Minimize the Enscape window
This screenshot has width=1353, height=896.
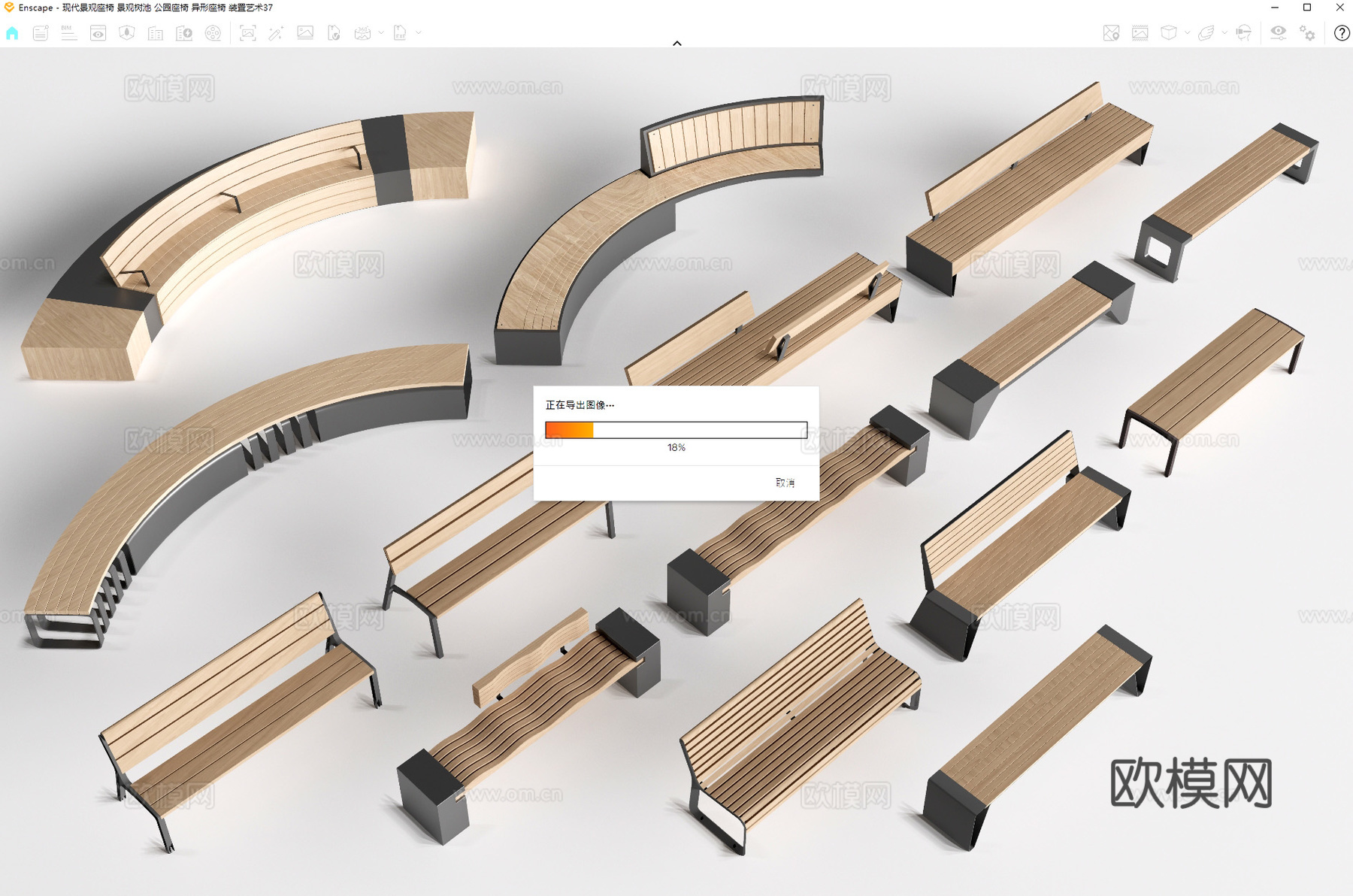1275,8
